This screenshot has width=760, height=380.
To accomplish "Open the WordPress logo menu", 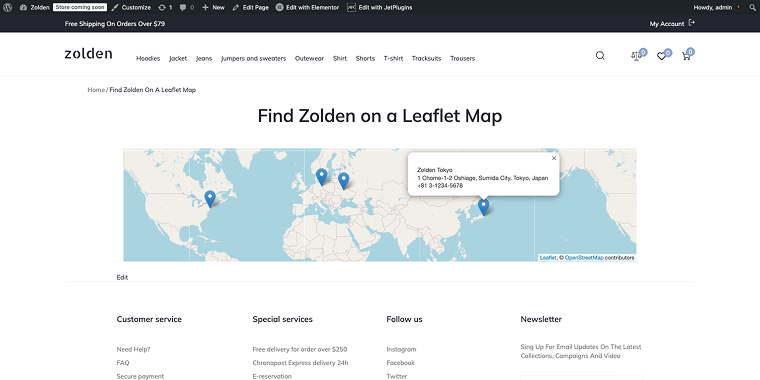I will tap(8, 7).
